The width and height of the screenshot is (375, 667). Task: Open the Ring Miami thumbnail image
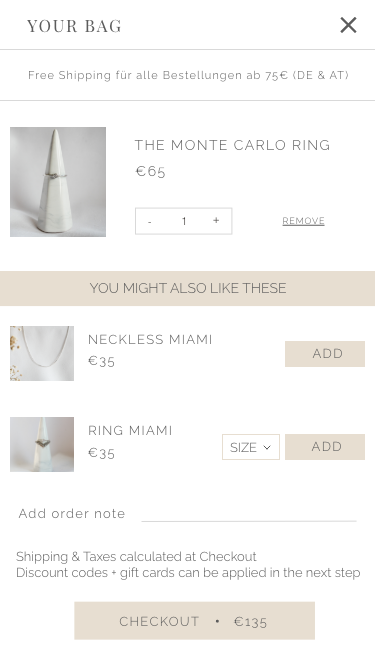point(42,445)
